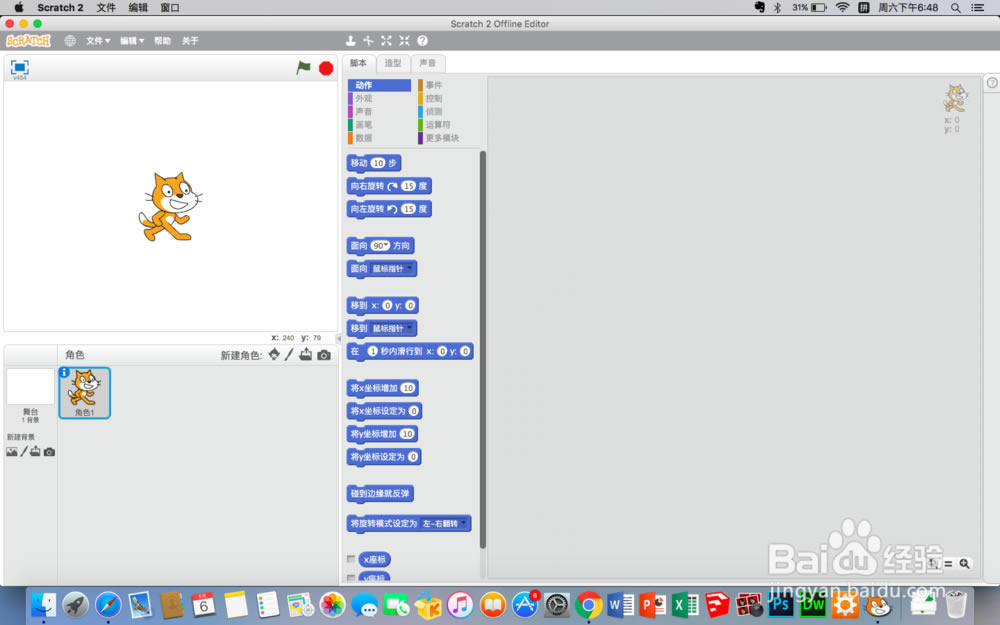1000x625 pixels.
Task: Select the Grow sprite tool
Action: 386,41
